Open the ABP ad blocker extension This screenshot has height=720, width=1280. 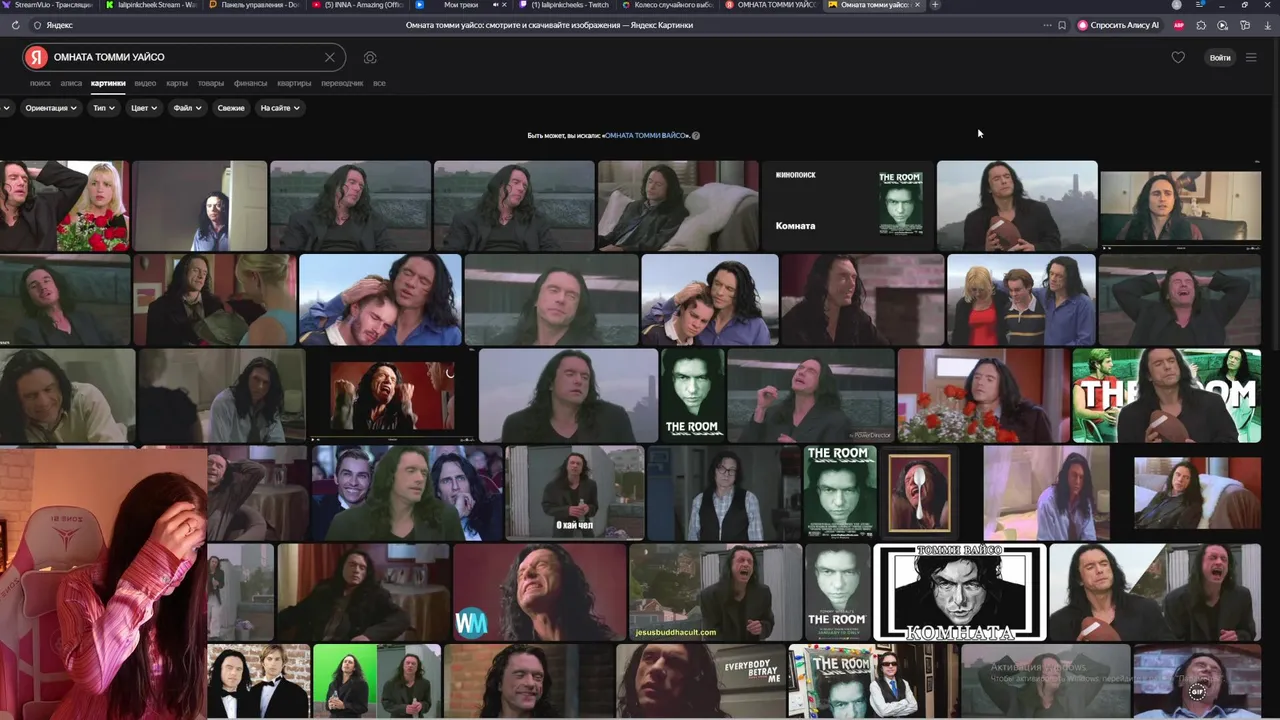click(x=1179, y=25)
